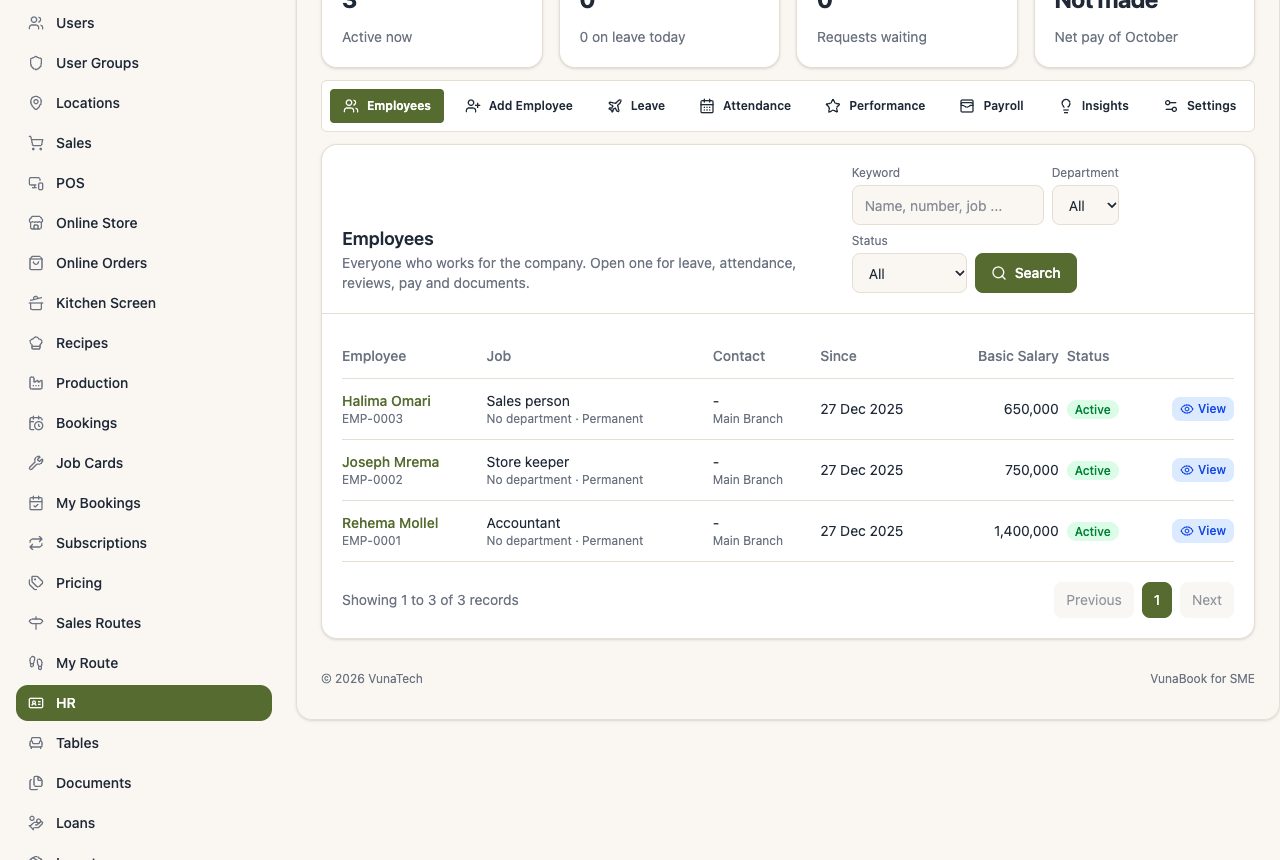Click the Users icon in the sidebar
This screenshot has width=1280, height=860.
pos(36,23)
